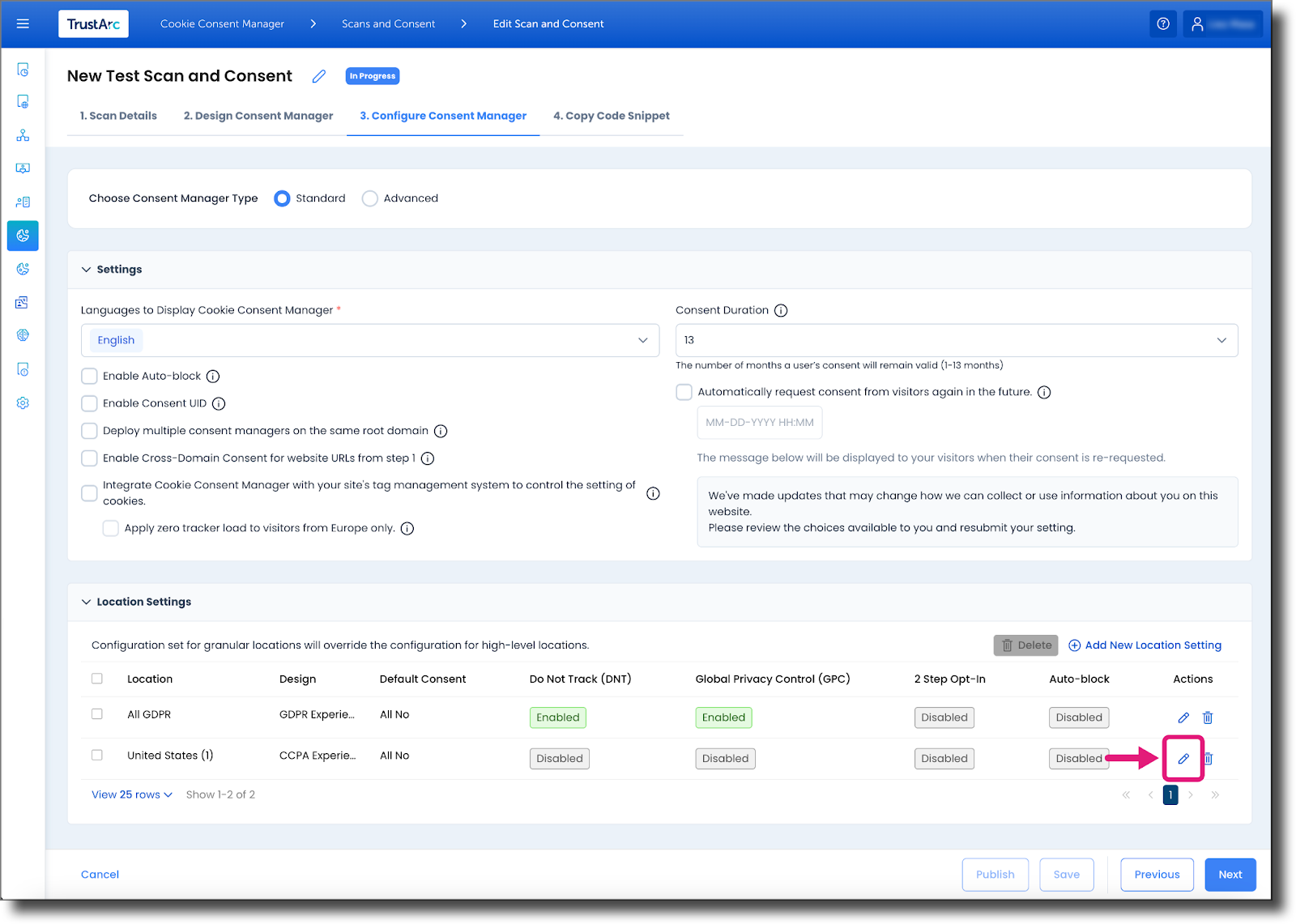Enable the Auto-block checkbox
The width and height of the screenshot is (1296, 924).
pos(89,376)
